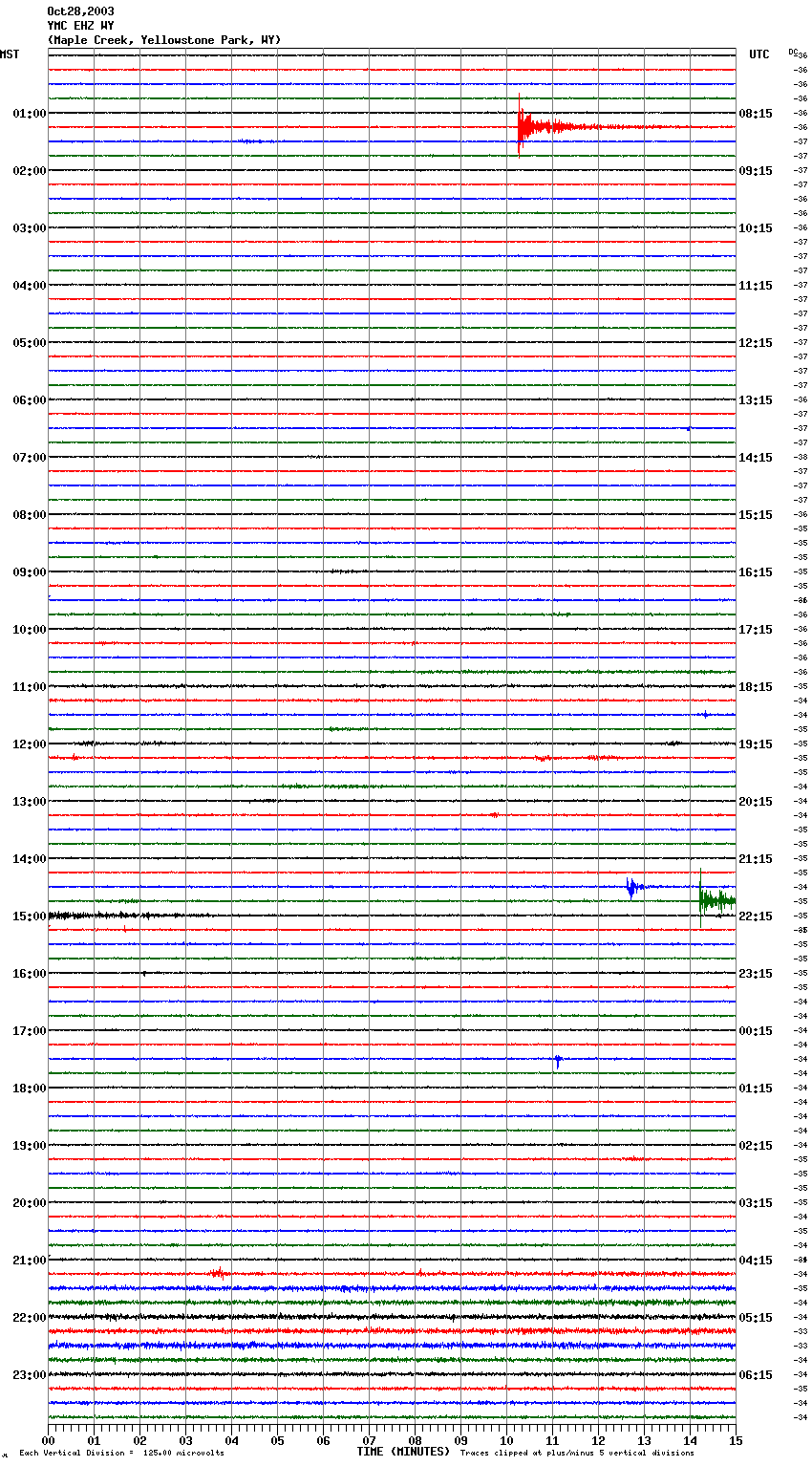
Task: Click the 08:15 UTC time label
Action: [756, 114]
